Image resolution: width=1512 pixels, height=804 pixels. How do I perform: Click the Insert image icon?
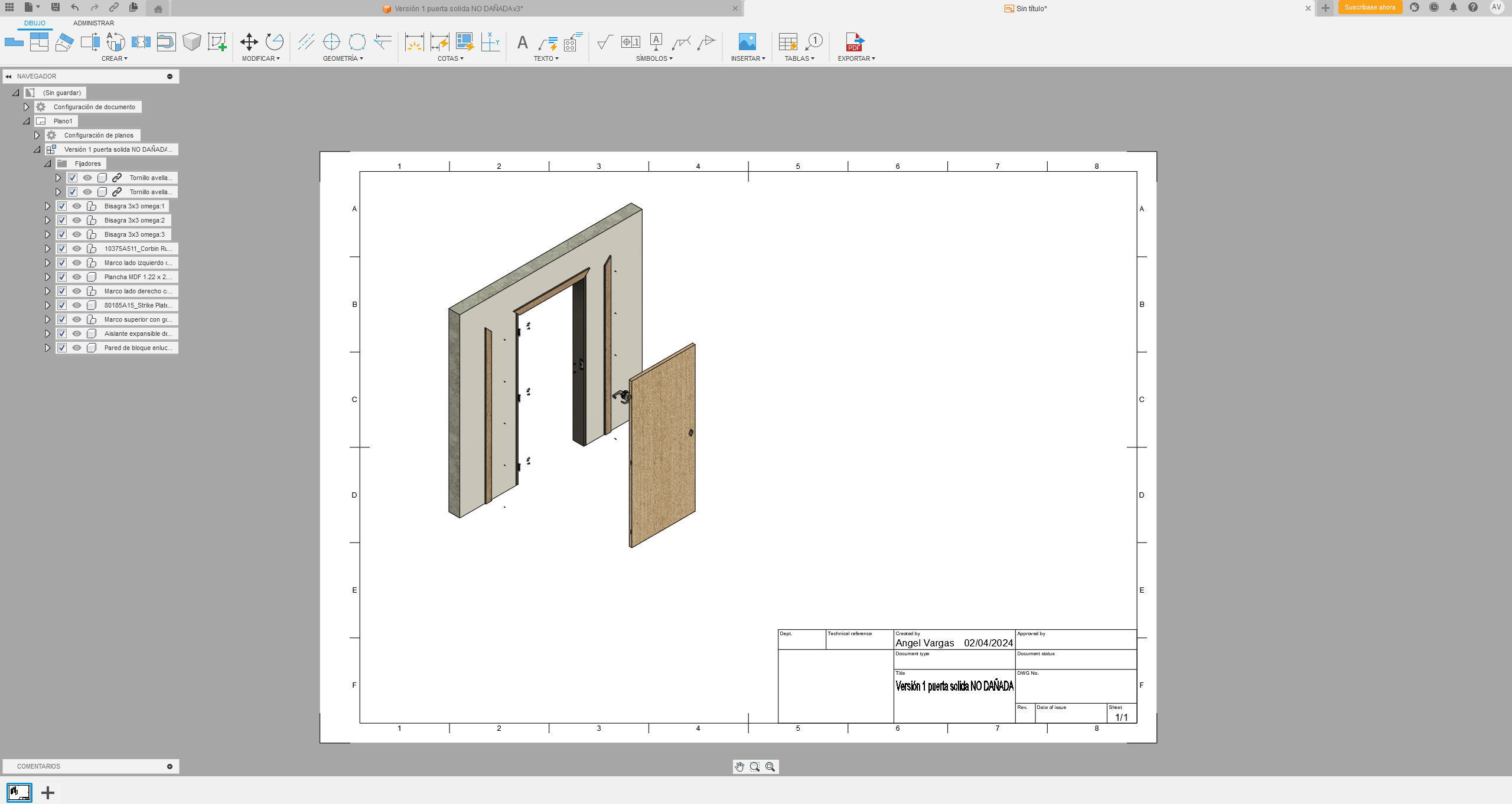click(747, 42)
